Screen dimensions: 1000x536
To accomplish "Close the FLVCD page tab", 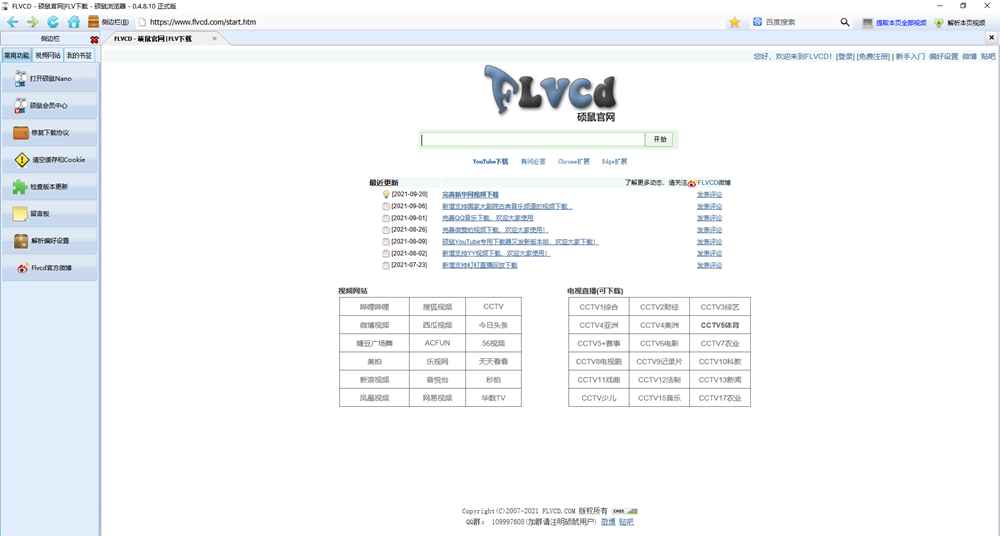I will coord(214,39).
